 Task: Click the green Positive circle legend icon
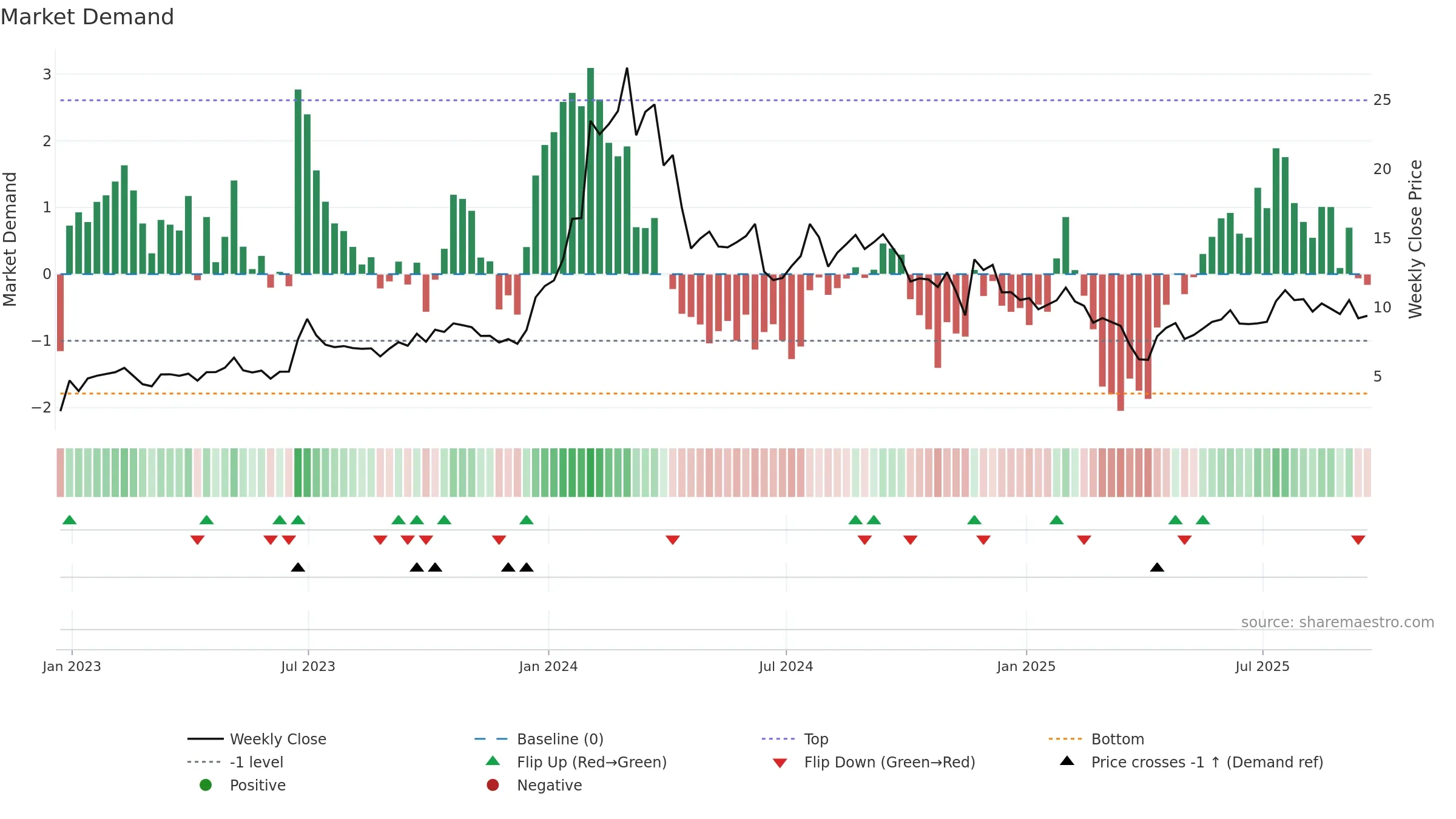pos(206,785)
